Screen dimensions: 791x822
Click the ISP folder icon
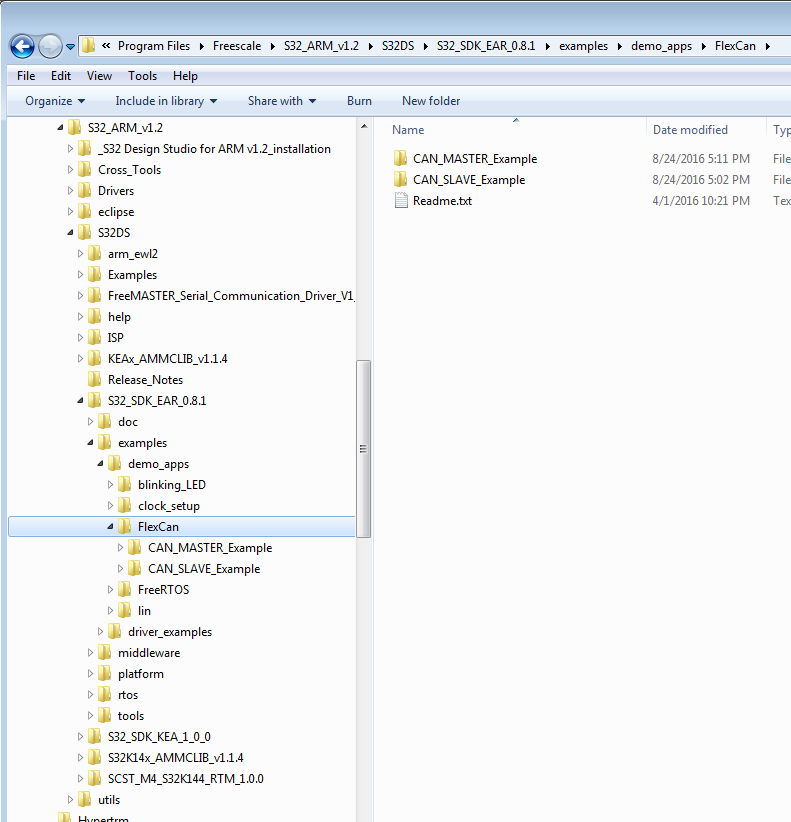pos(95,337)
